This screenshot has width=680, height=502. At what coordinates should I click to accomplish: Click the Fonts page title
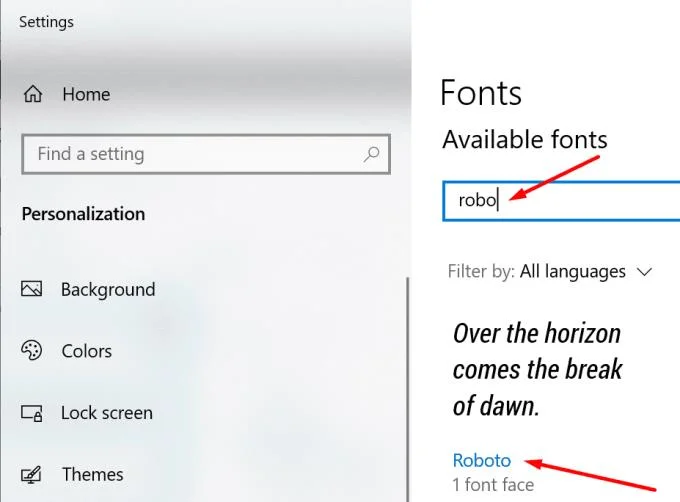click(x=481, y=93)
